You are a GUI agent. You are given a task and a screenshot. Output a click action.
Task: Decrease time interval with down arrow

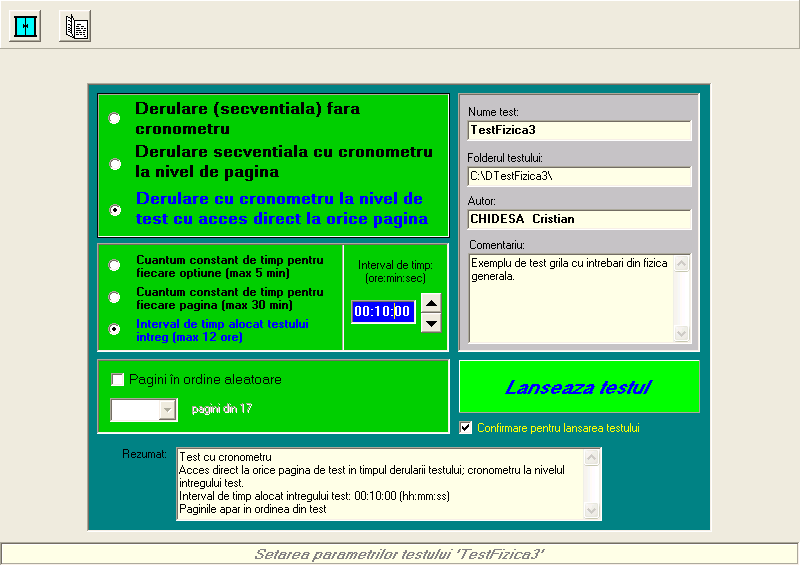click(431, 323)
